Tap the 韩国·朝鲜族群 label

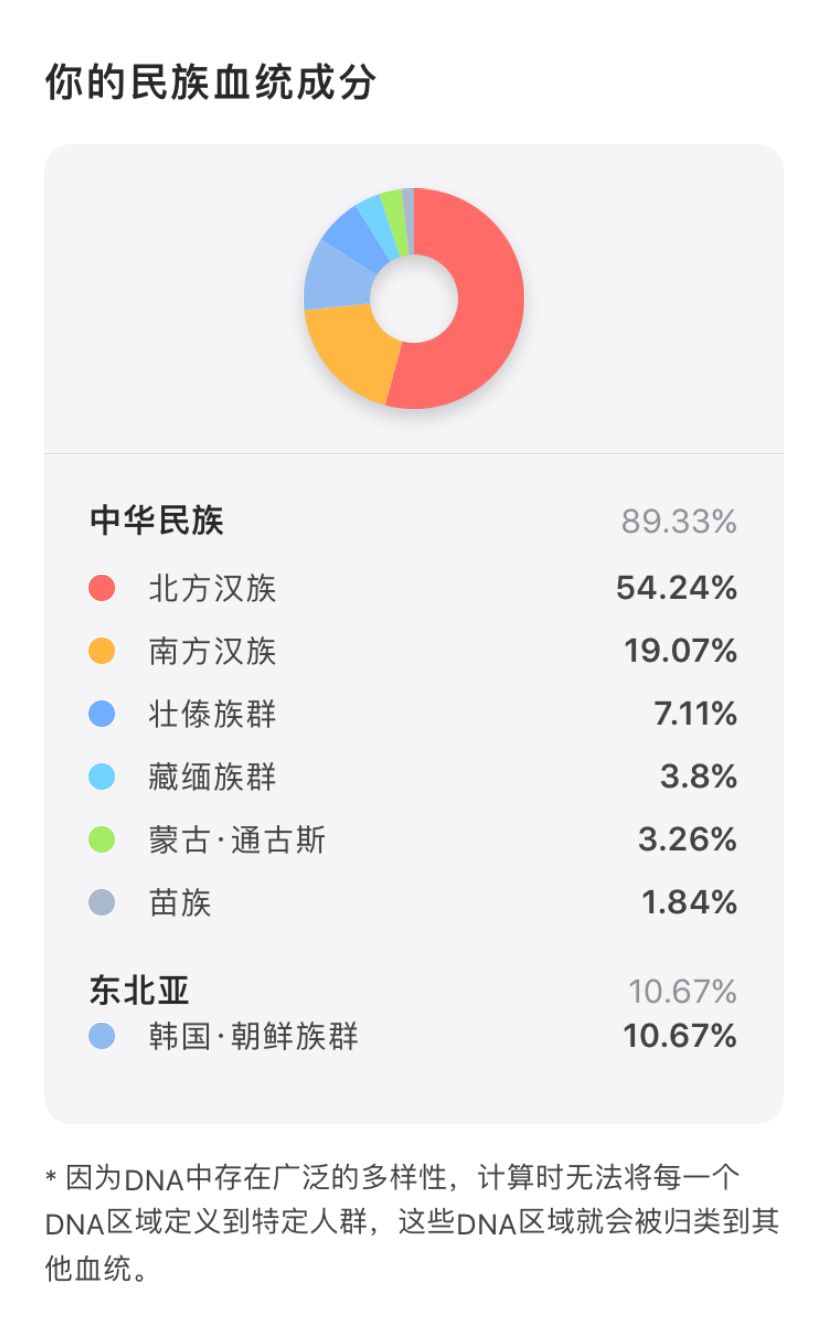[253, 1036]
